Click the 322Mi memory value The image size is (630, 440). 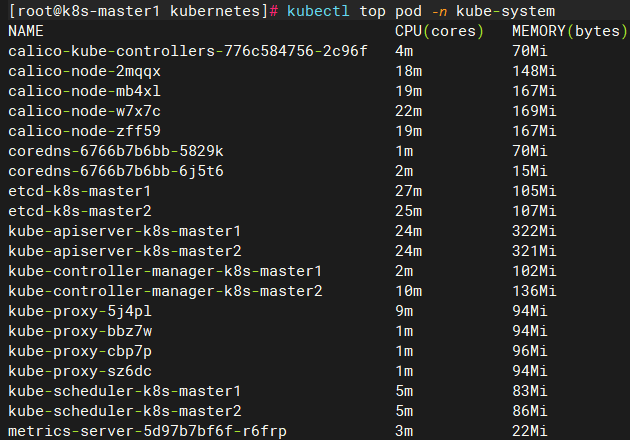coord(534,231)
